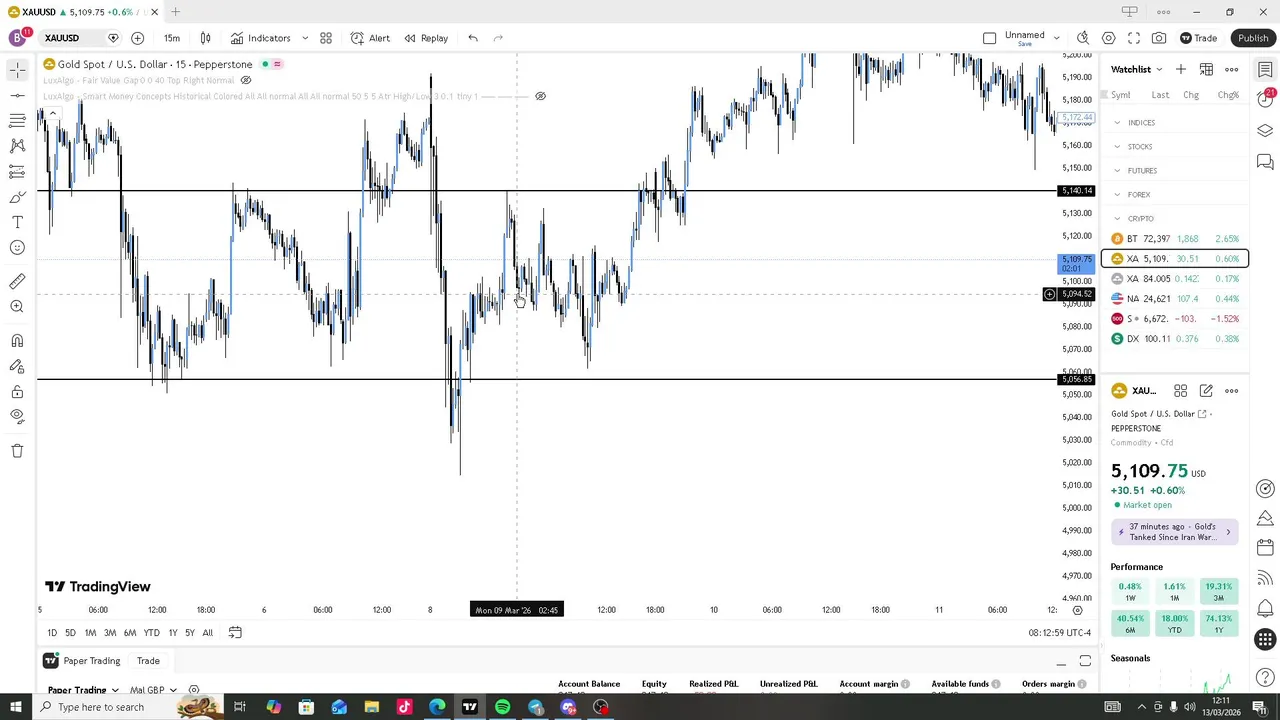Select the 1M time range
1280x720 pixels.
pos(90,633)
